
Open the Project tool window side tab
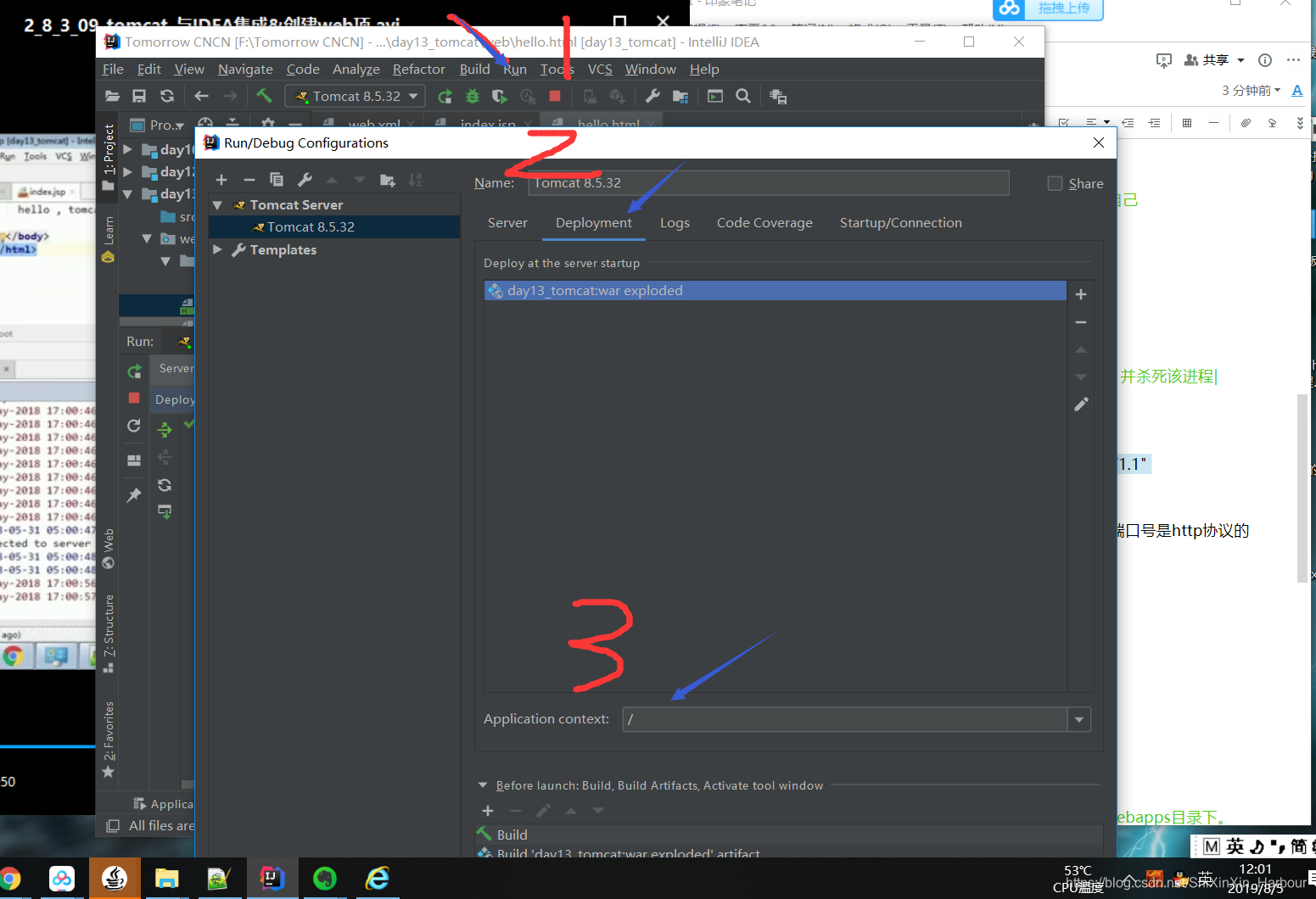(x=109, y=157)
